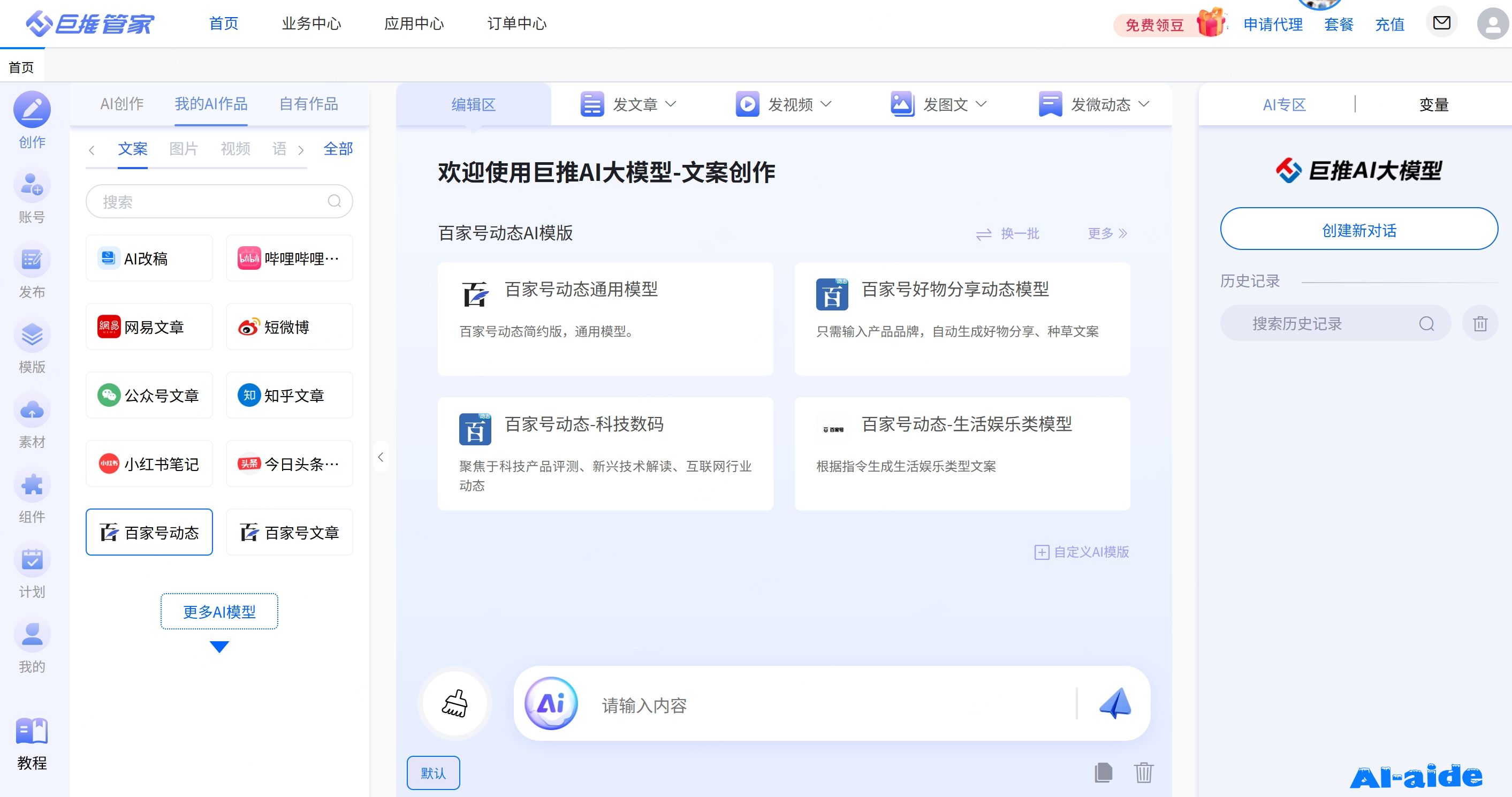This screenshot has height=797, width=1512.
Task: Select 视频 category tab
Action: tap(235, 148)
